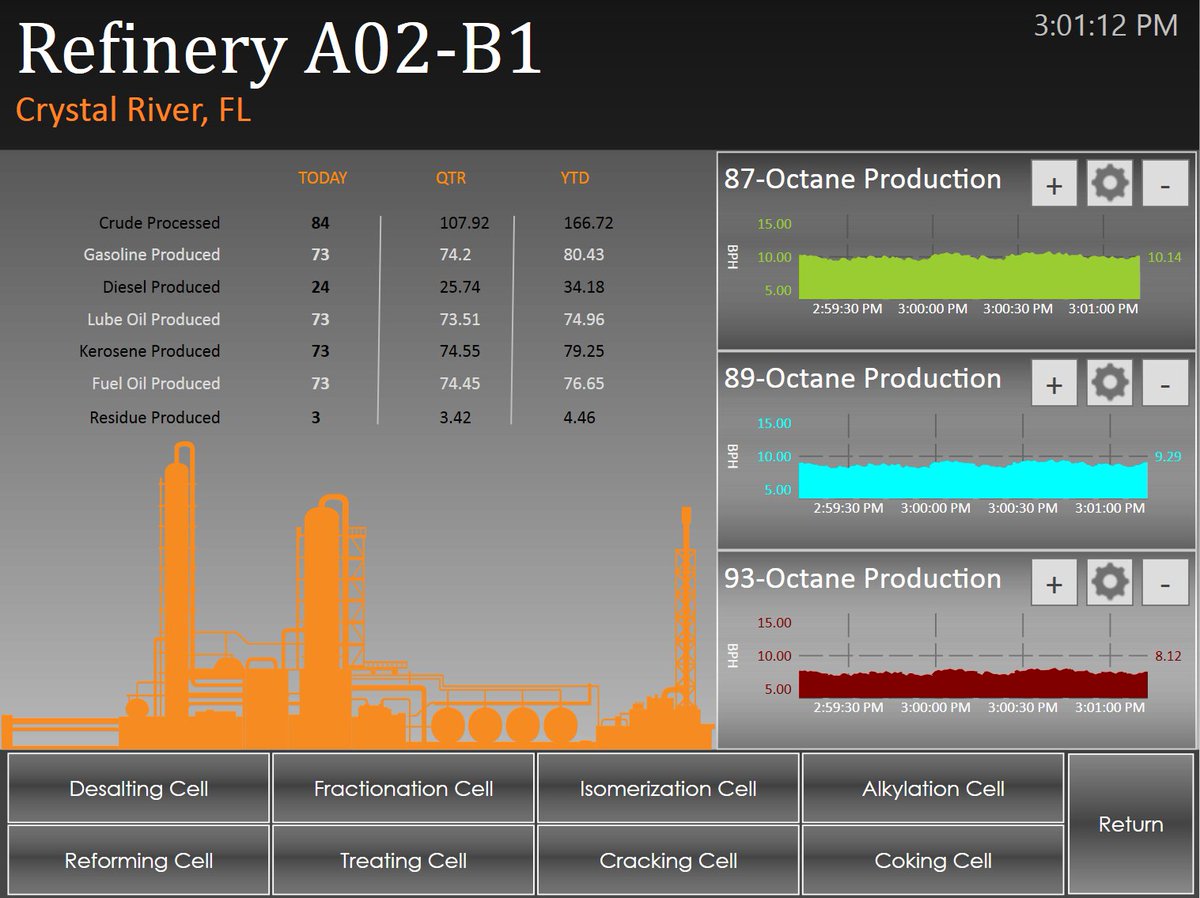Go to the Coking Cell
The height and width of the screenshot is (898, 1200).
[933, 860]
